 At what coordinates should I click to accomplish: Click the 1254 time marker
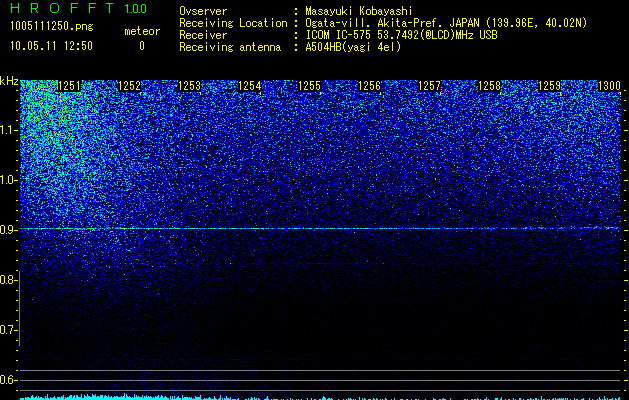coord(250,86)
